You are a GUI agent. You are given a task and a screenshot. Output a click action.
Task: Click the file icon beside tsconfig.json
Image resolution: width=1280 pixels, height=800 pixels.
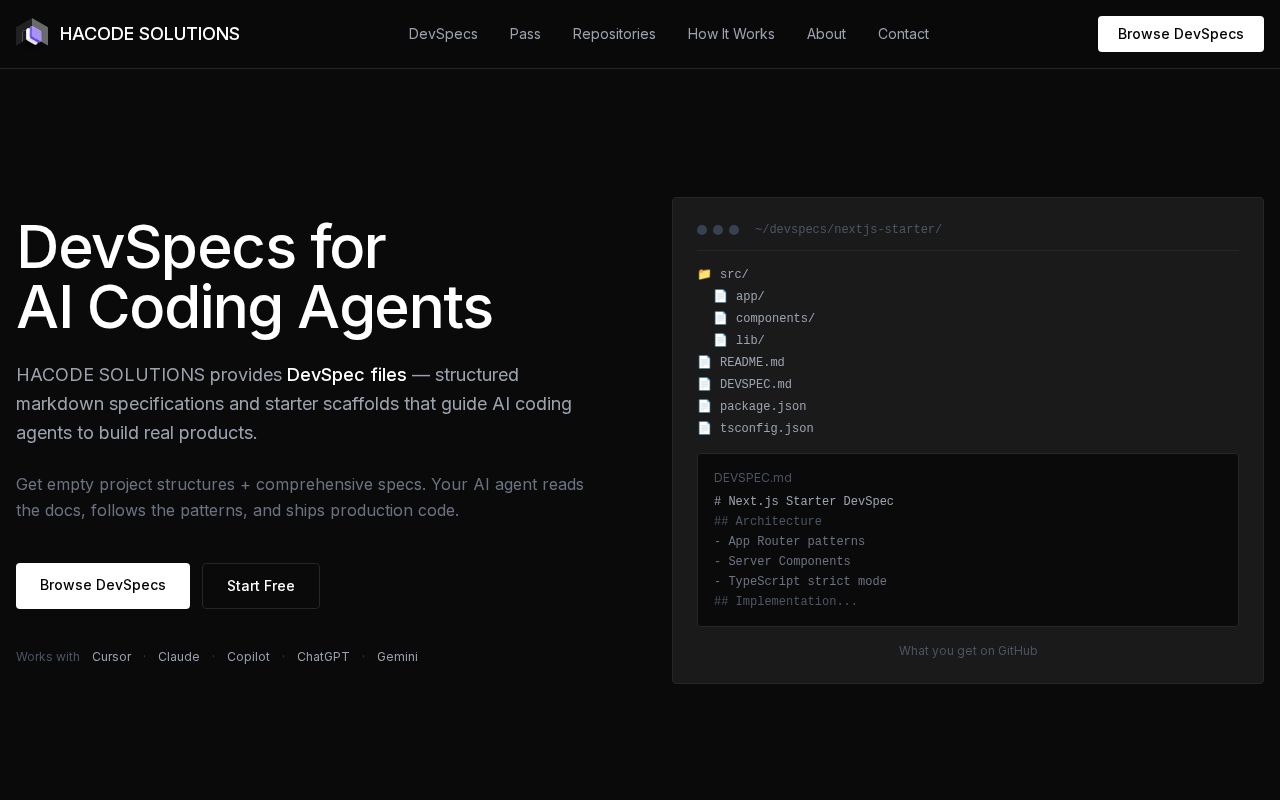704,429
